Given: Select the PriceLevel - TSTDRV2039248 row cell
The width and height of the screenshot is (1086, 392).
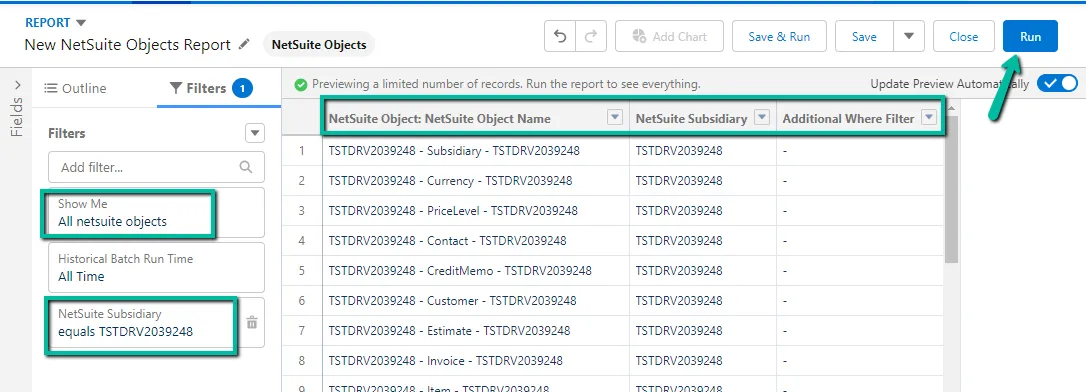Looking at the screenshot, I should click(x=475, y=210).
